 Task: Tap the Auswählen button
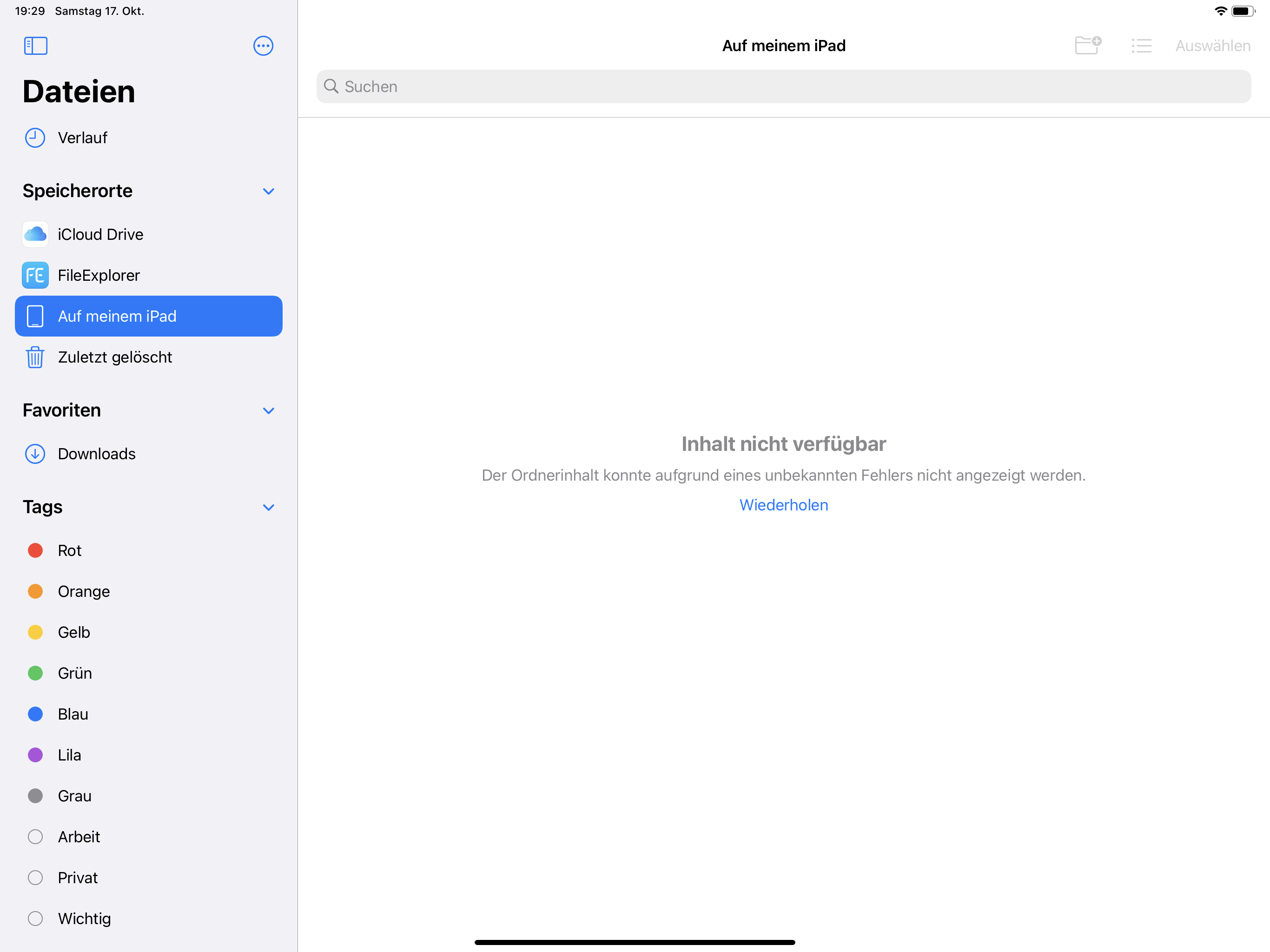pyautogui.click(x=1212, y=46)
